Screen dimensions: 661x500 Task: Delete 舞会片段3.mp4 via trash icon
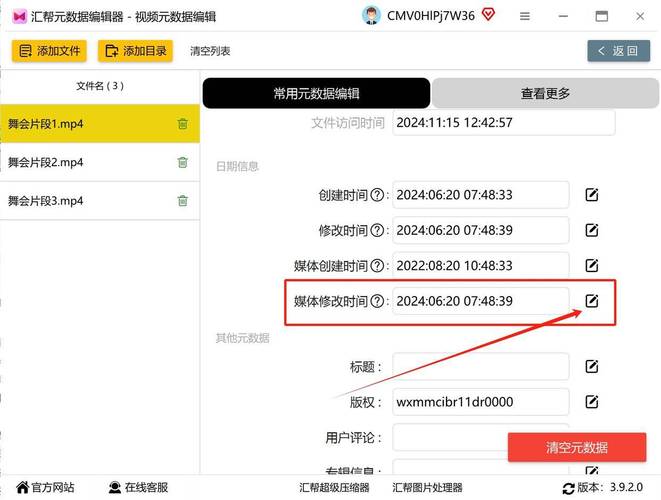coord(182,201)
